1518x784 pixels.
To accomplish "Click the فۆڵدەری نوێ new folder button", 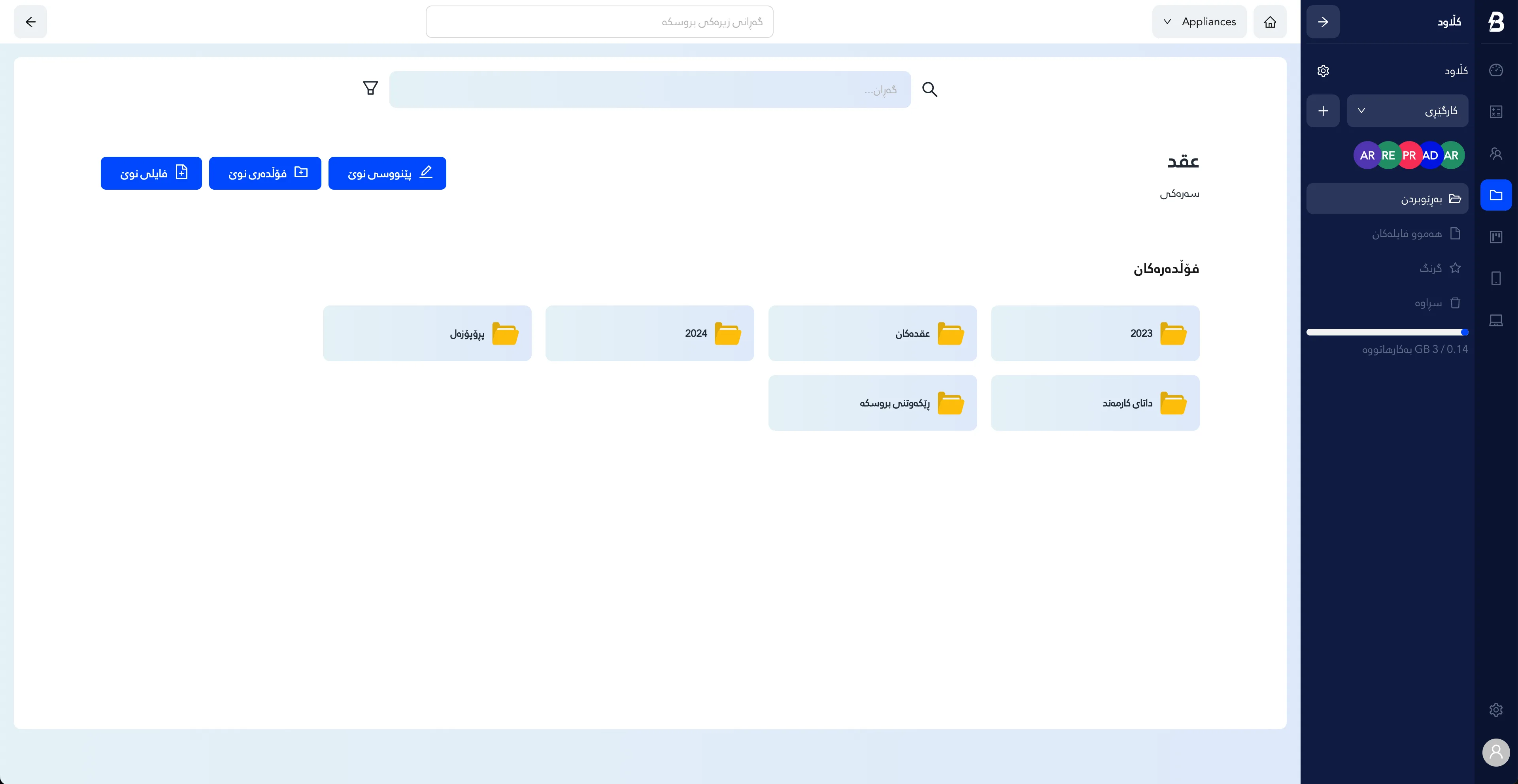I will (265, 173).
